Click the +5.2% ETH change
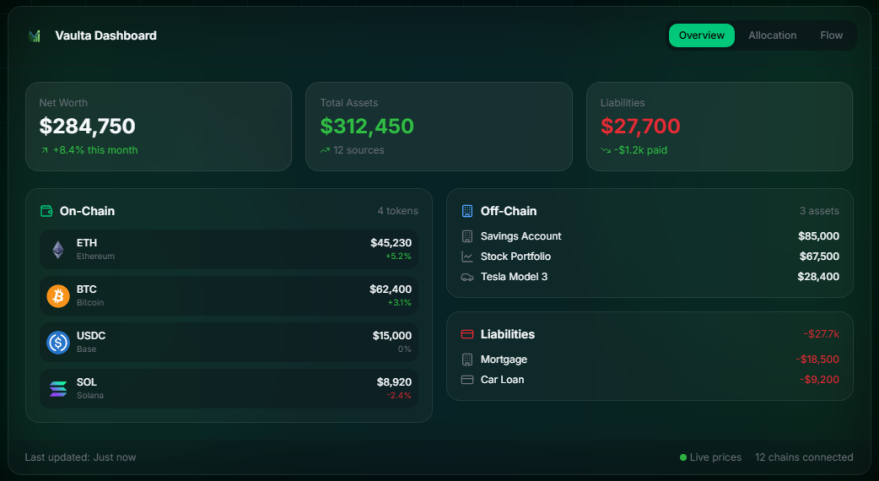This screenshot has height=481, width=879. 398,257
